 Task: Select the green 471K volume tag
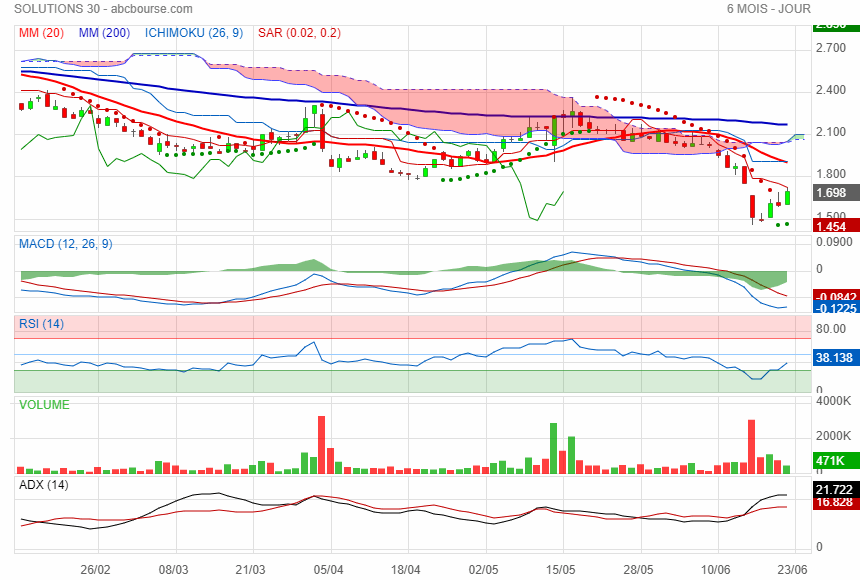[836, 461]
